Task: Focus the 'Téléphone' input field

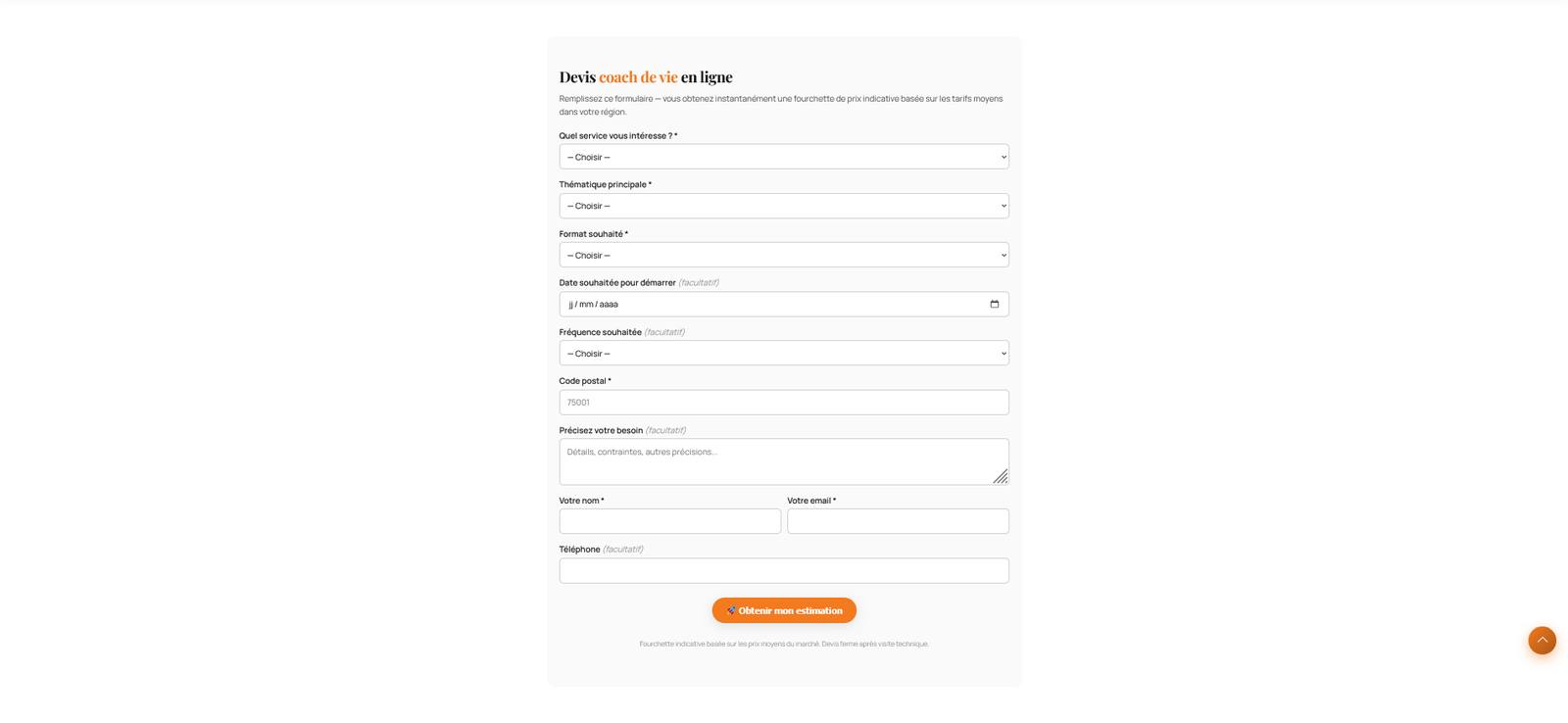Action: [784, 570]
